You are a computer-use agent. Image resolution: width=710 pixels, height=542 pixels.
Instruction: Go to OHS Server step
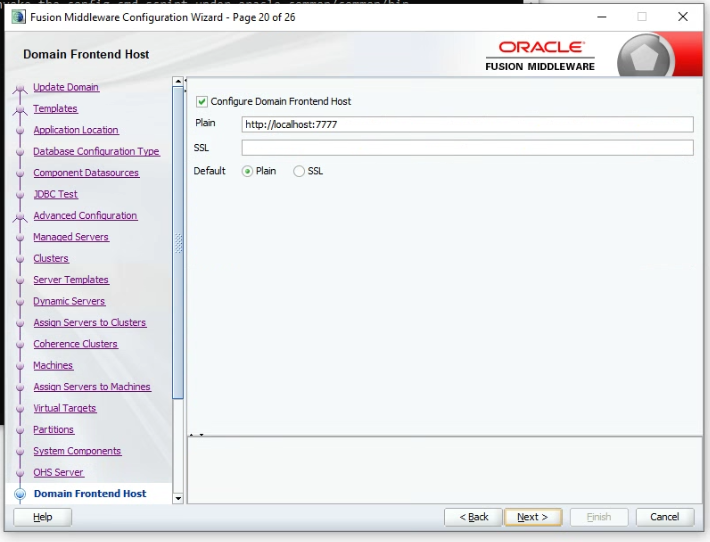pos(58,472)
